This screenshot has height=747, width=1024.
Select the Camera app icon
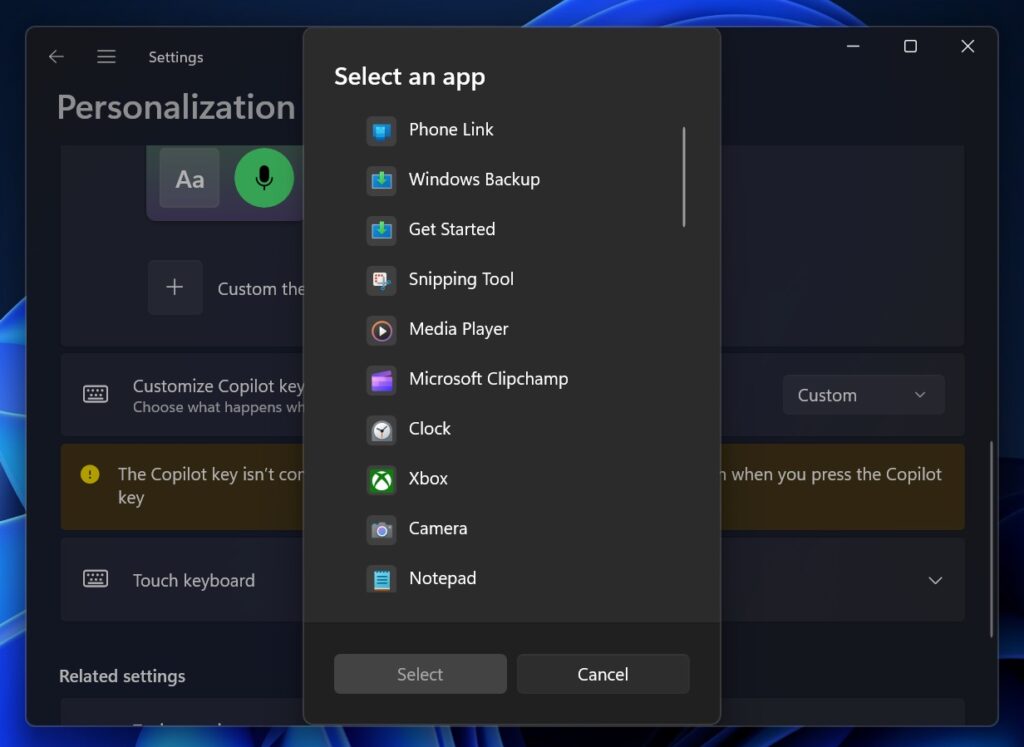381,529
